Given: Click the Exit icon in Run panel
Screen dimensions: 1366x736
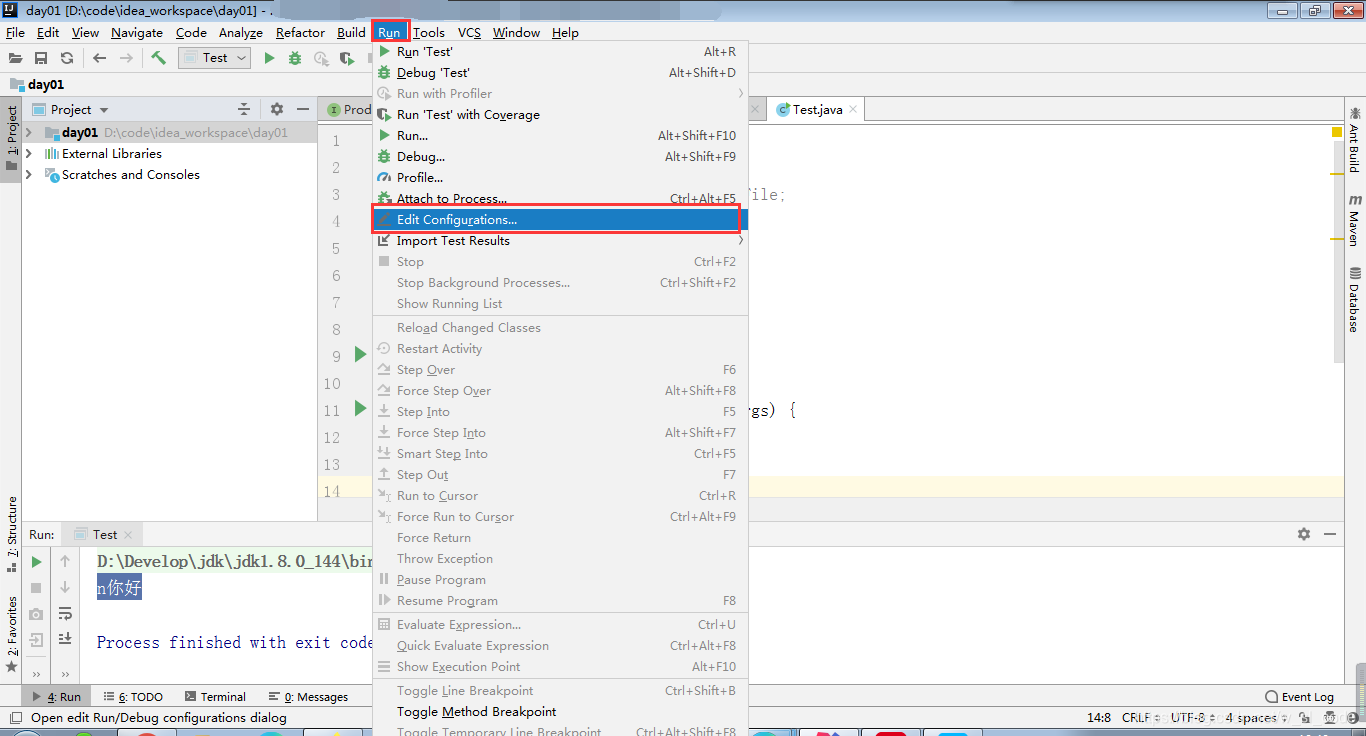Looking at the screenshot, I should click(x=36, y=640).
